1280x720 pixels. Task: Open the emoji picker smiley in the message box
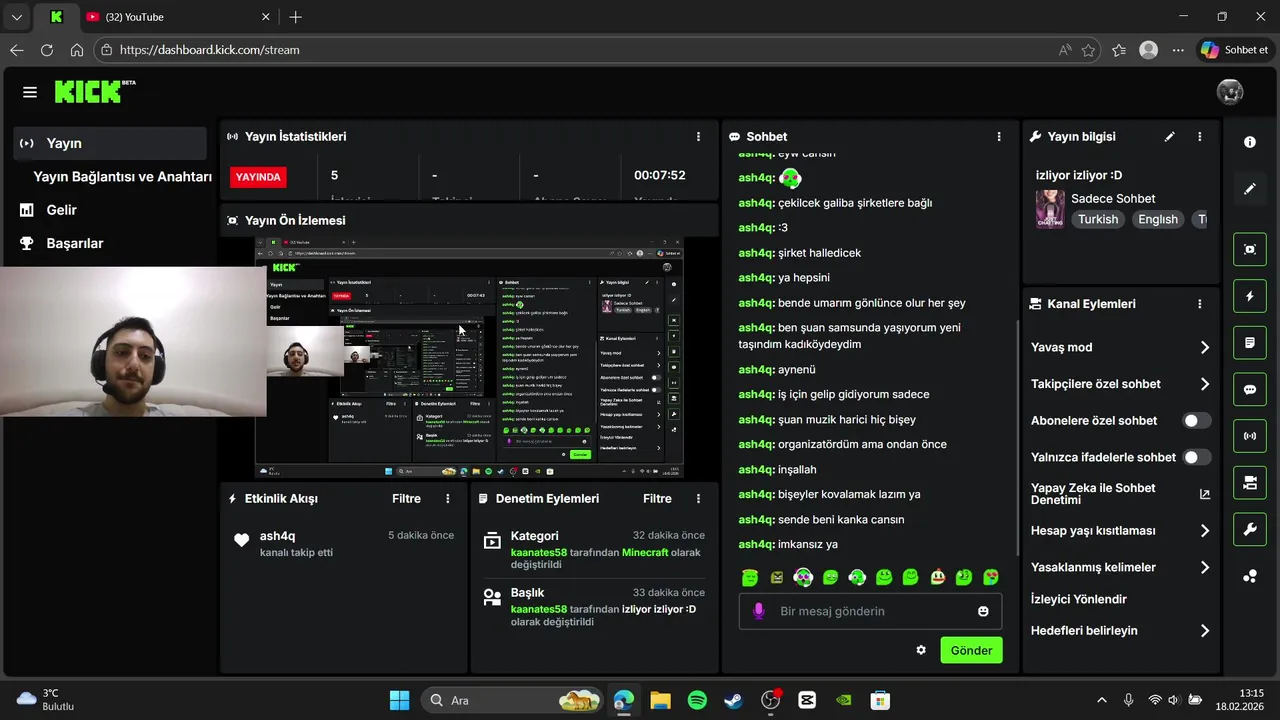(983, 611)
